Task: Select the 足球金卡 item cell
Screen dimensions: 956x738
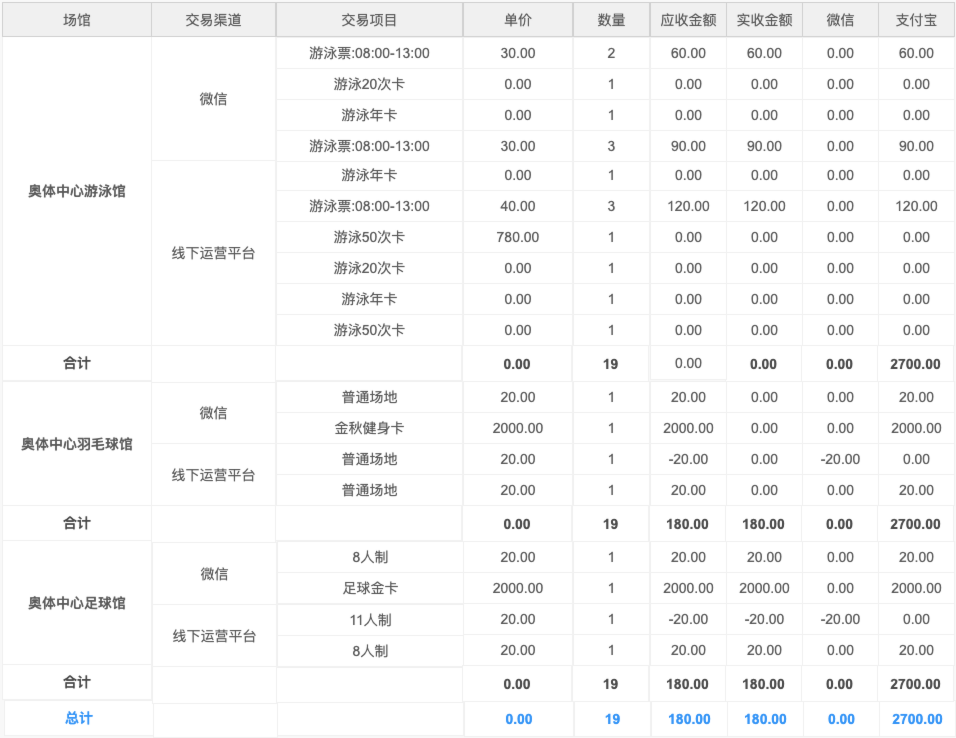Action: [x=369, y=588]
